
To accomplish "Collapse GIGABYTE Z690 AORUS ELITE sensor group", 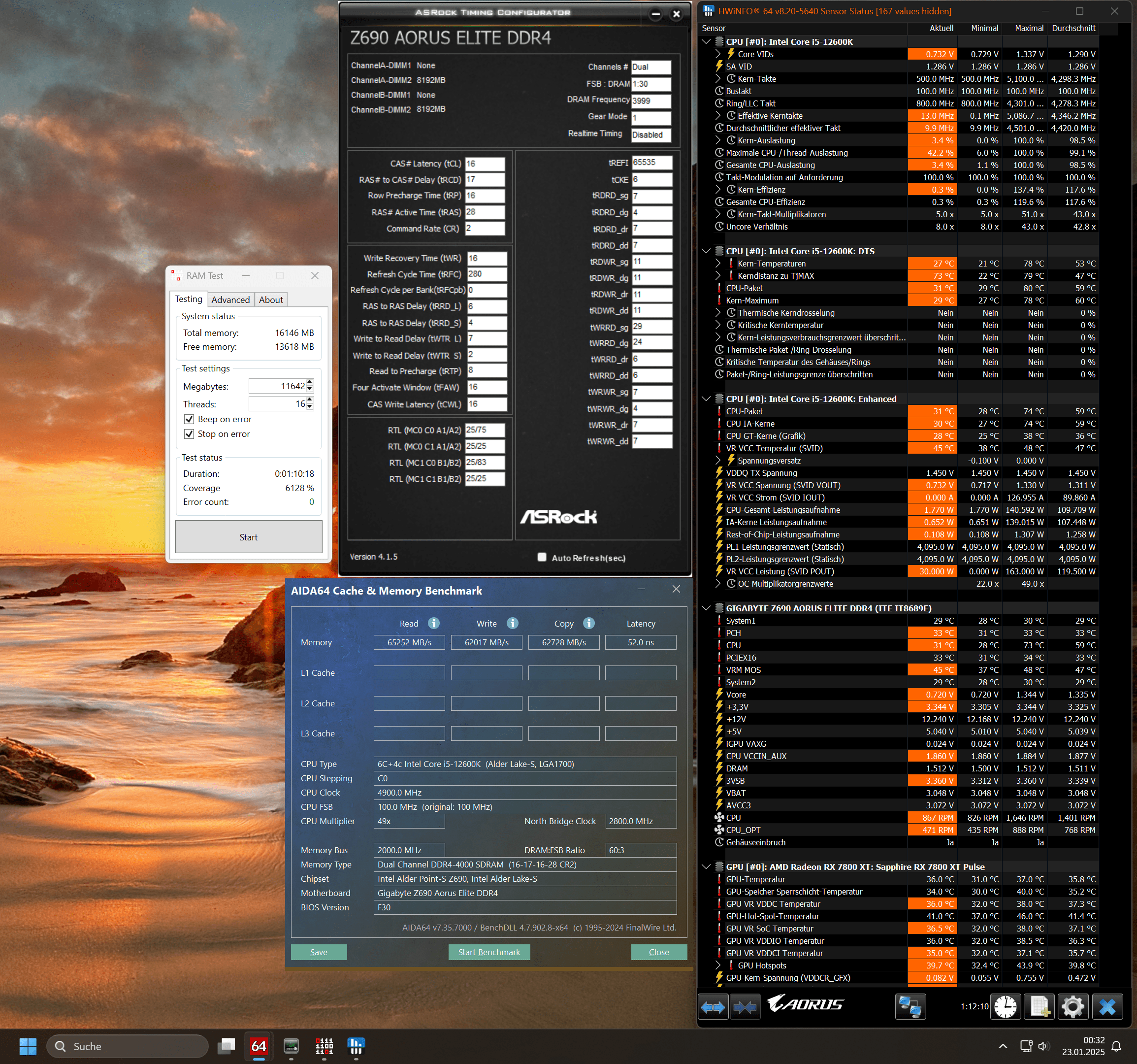I will point(706,608).
